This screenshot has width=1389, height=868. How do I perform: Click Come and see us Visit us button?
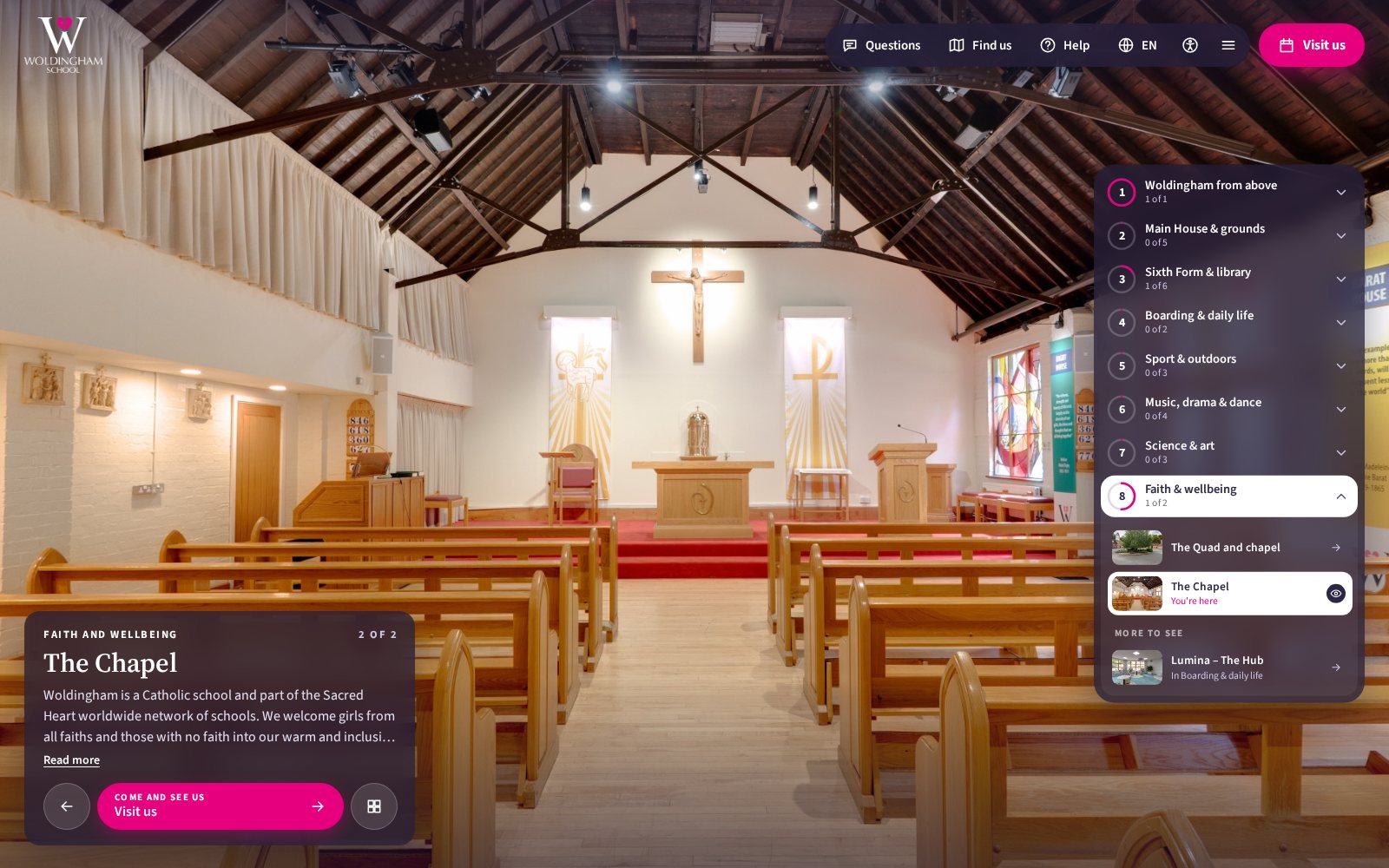221,806
